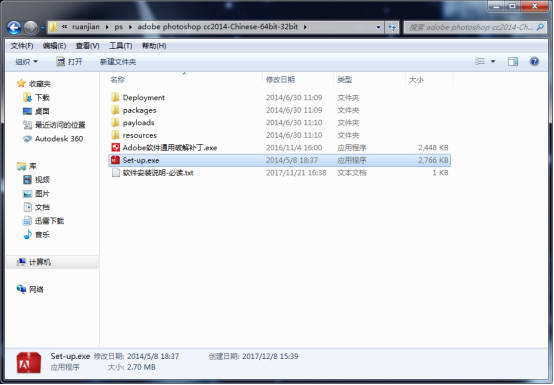Select the ruanjian breadcrumb segment
The width and height of the screenshot is (554, 385).
(x=86, y=27)
